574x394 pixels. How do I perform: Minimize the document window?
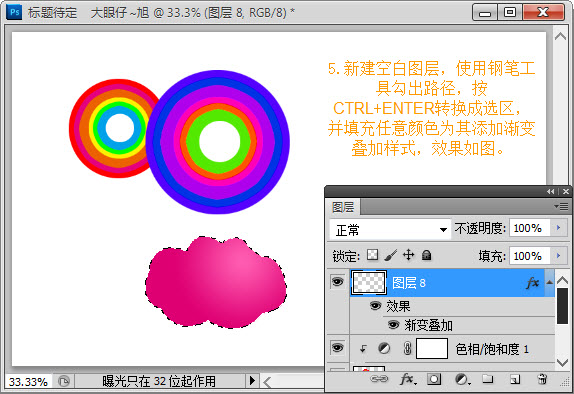[x=485, y=12]
